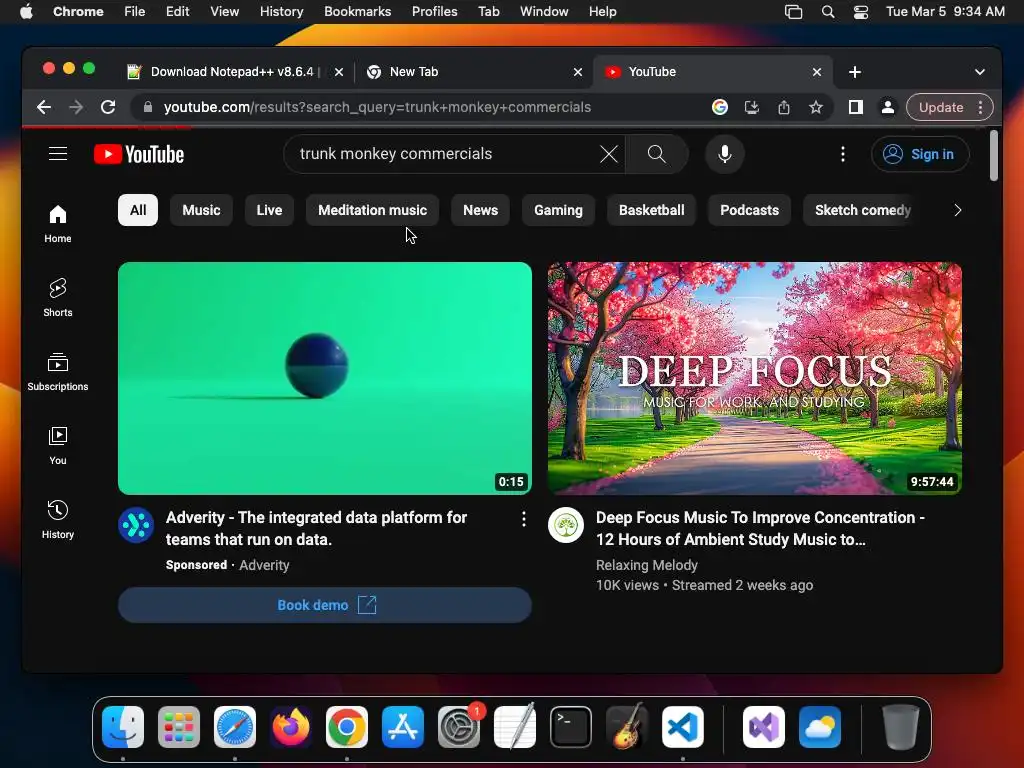Open Shorts in the sidebar
This screenshot has width=1024, height=768.
(58, 298)
